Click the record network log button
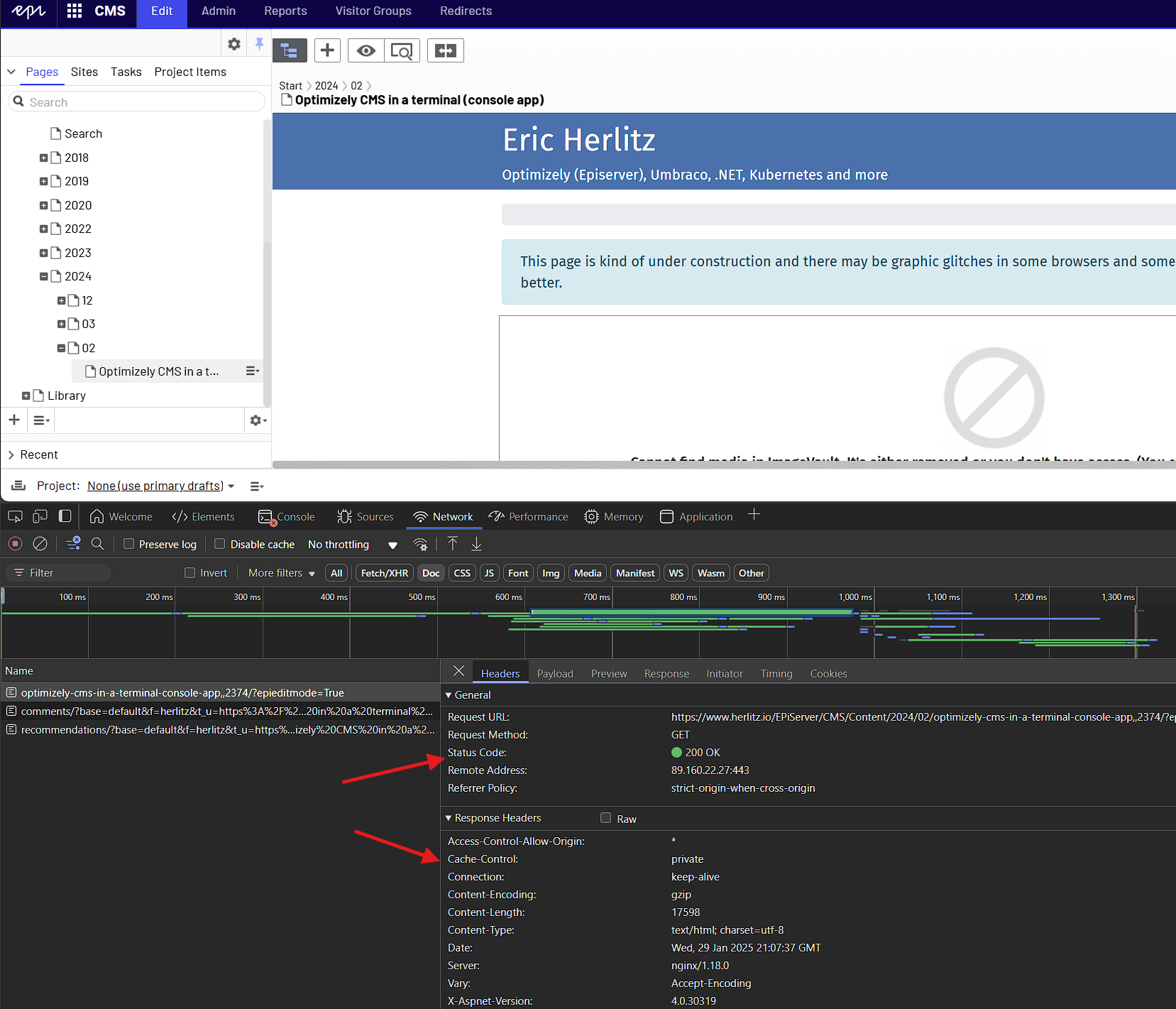 [15, 544]
